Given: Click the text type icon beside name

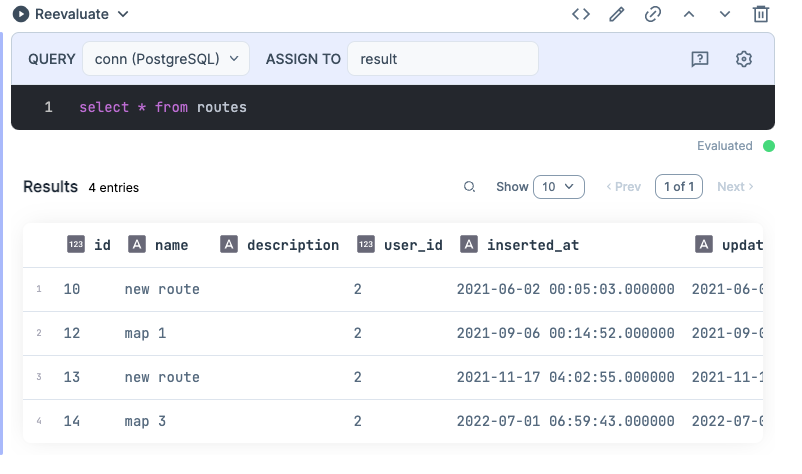Looking at the screenshot, I should pyautogui.click(x=137, y=244).
